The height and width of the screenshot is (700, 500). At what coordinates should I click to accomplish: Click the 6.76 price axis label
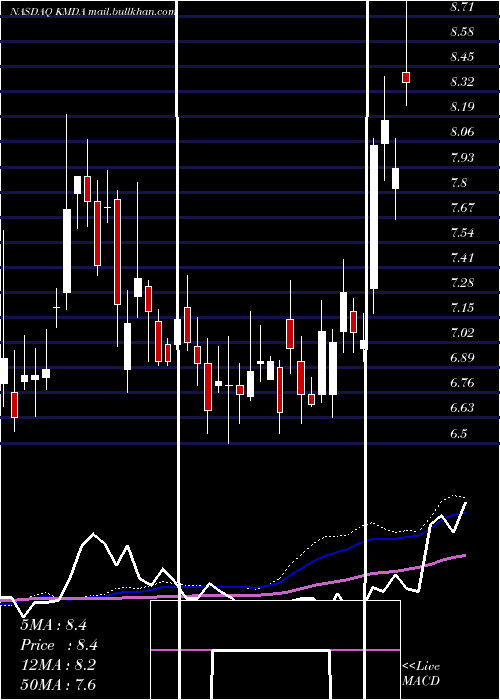[x=462, y=382]
